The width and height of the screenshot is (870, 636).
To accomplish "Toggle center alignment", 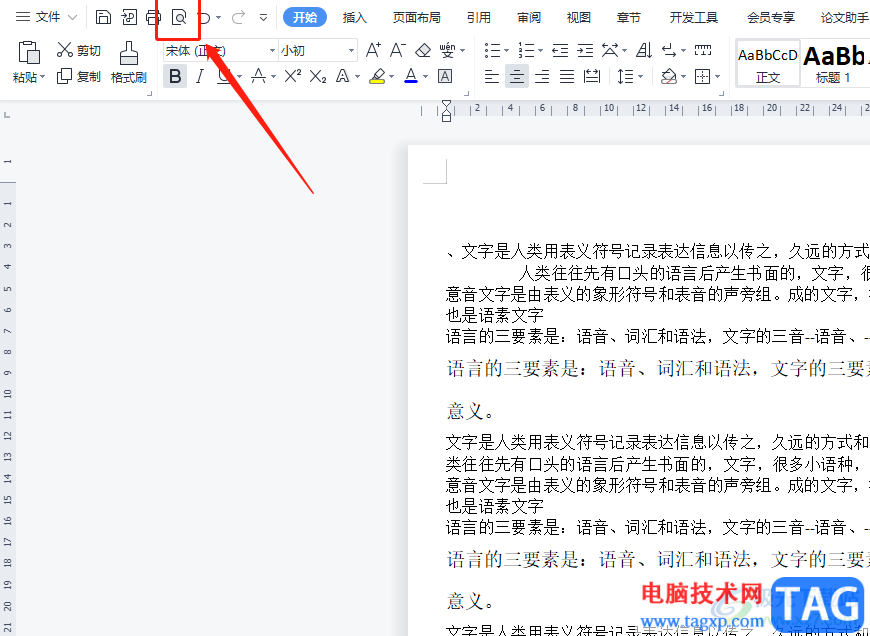I will tap(517, 76).
